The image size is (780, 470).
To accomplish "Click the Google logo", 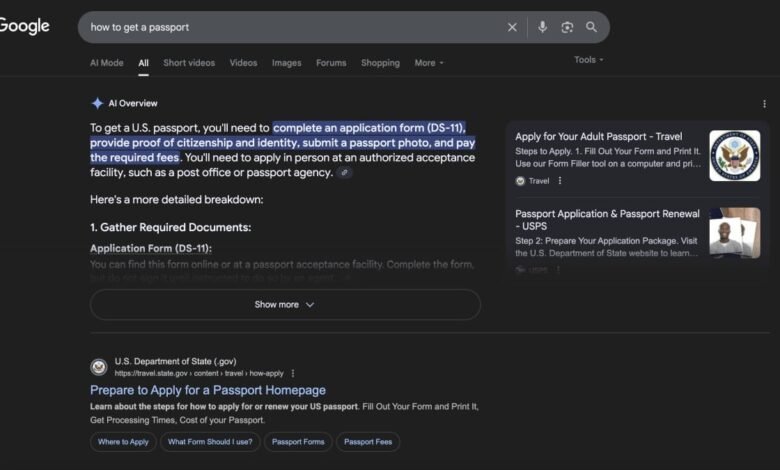I will pyautogui.click(x=24, y=26).
